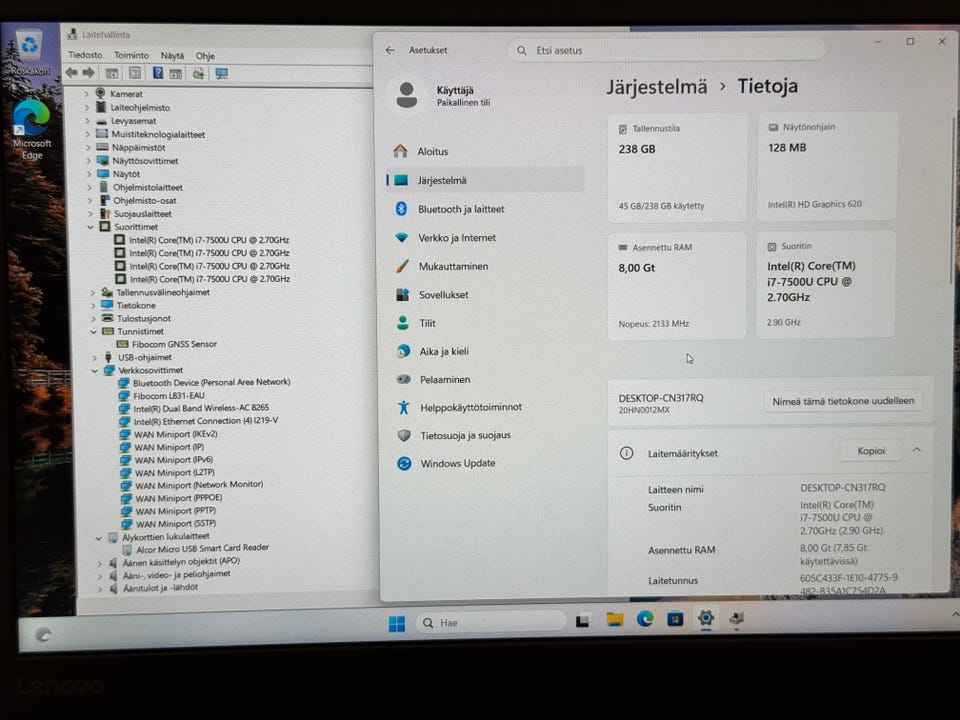Viewport: 960px width, 720px height.
Task: Select WAN Miniport (Network Monitor)
Action: pos(199,485)
